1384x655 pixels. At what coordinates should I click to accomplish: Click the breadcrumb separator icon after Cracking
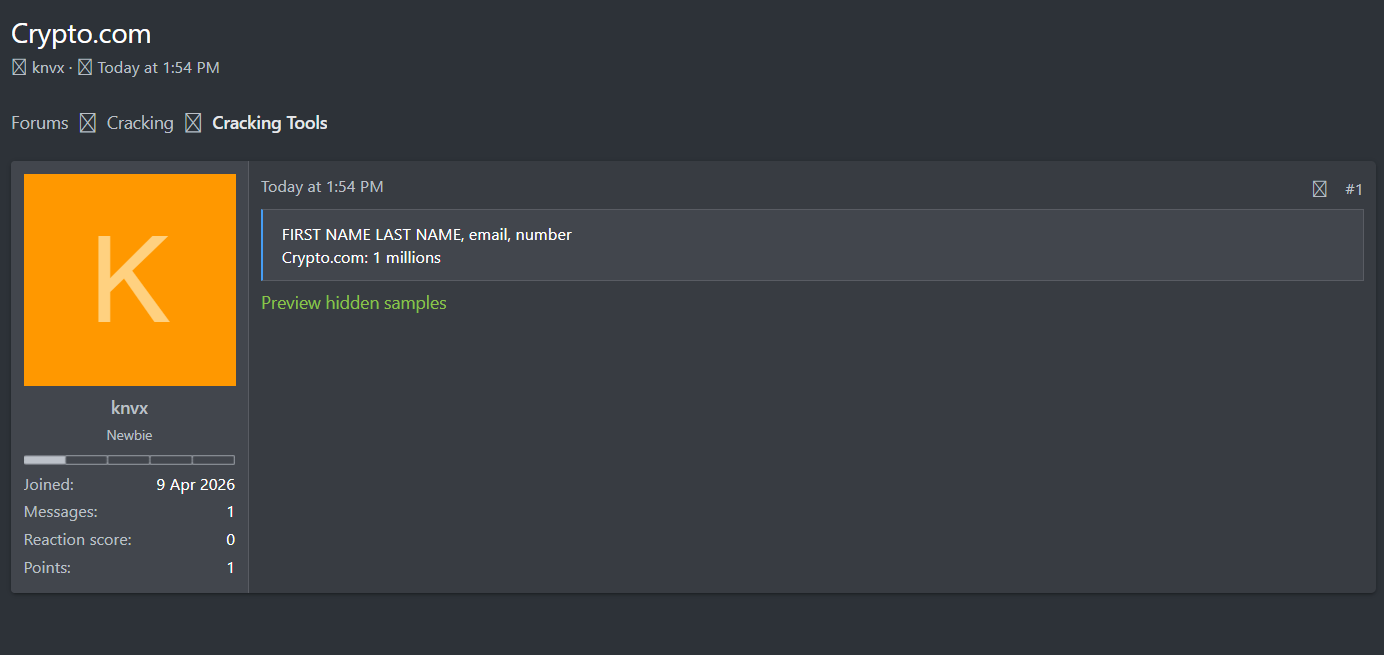click(x=193, y=123)
